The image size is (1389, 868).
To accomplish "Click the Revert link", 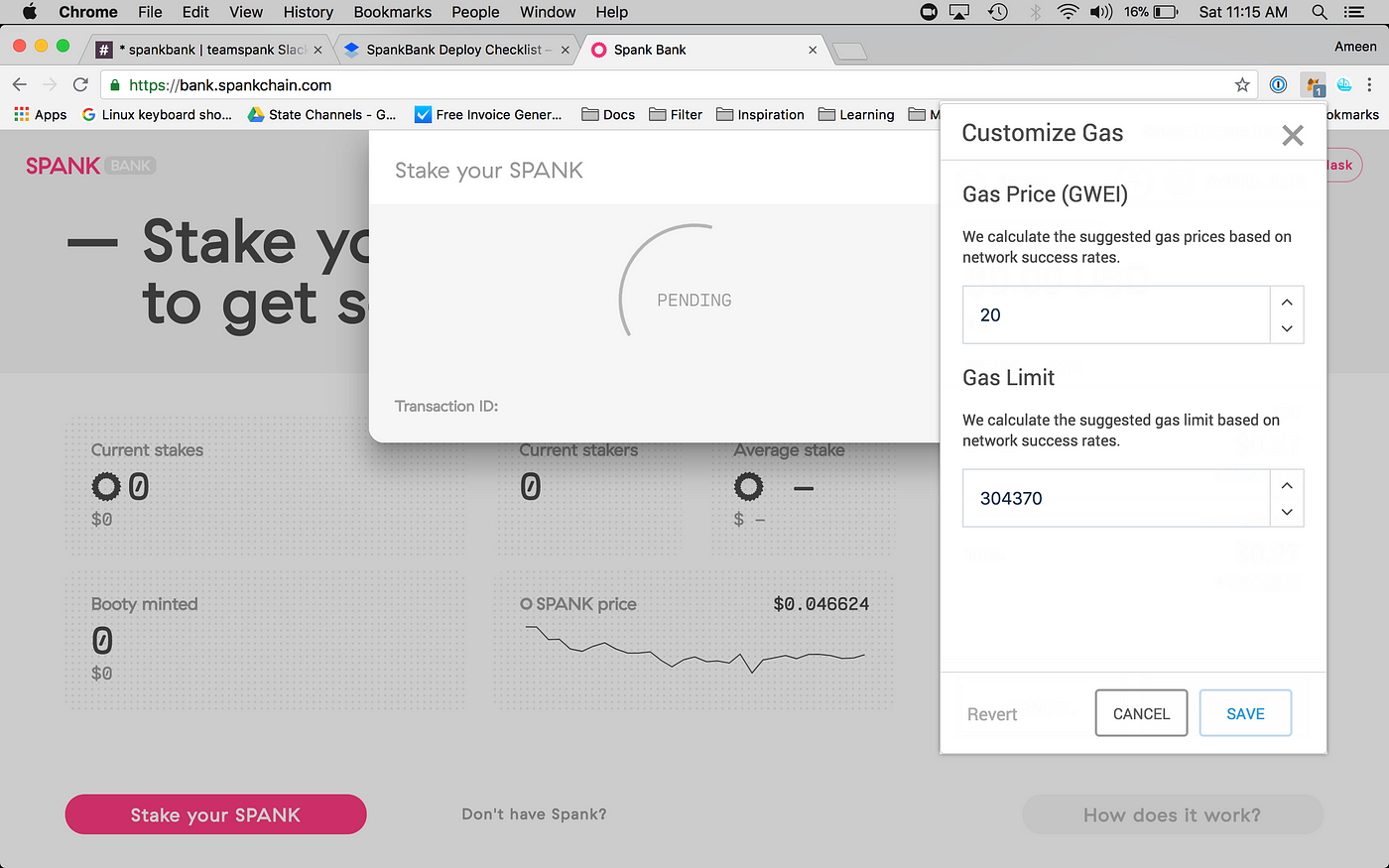I will [x=992, y=714].
